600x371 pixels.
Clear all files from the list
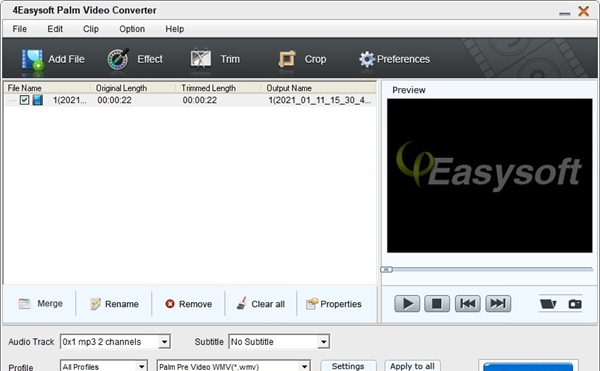tap(260, 304)
